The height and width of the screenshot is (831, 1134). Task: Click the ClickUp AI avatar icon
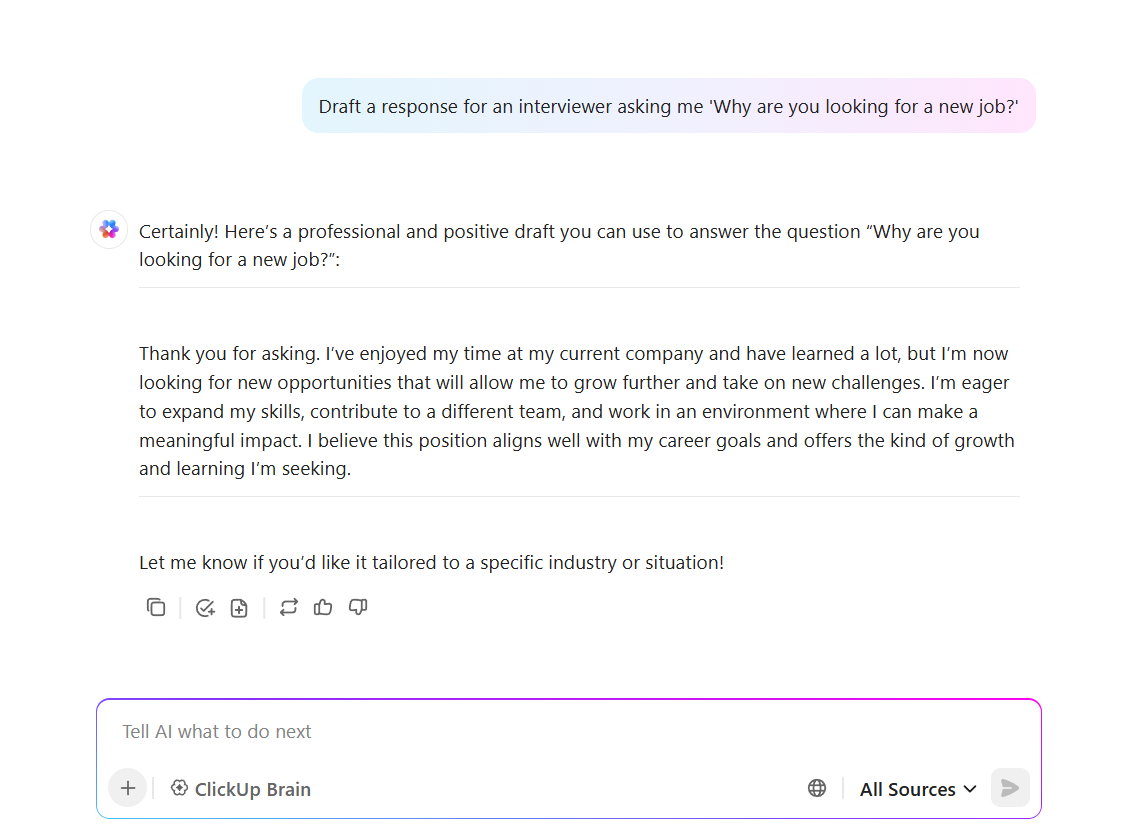point(109,230)
